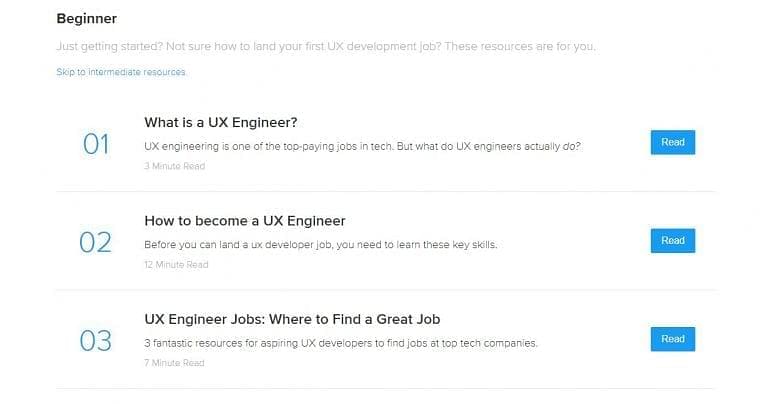
Task: Select the What is a UX Engineer? title
Action: pos(220,122)
